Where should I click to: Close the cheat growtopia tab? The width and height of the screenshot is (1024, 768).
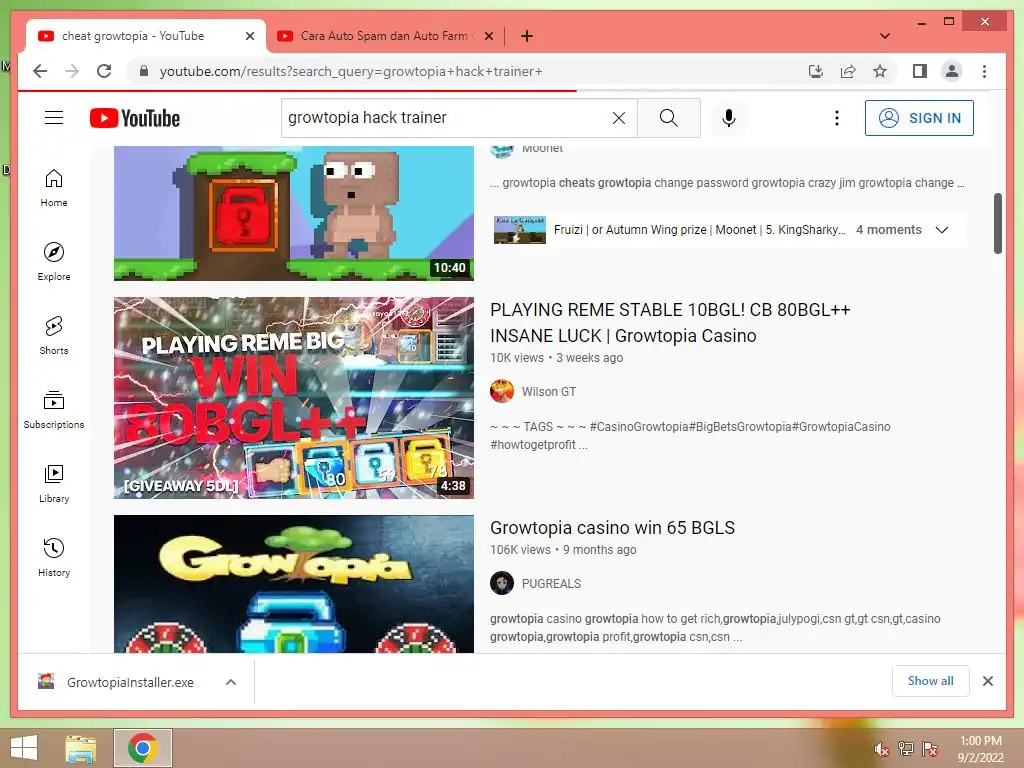tap(249, 36)
